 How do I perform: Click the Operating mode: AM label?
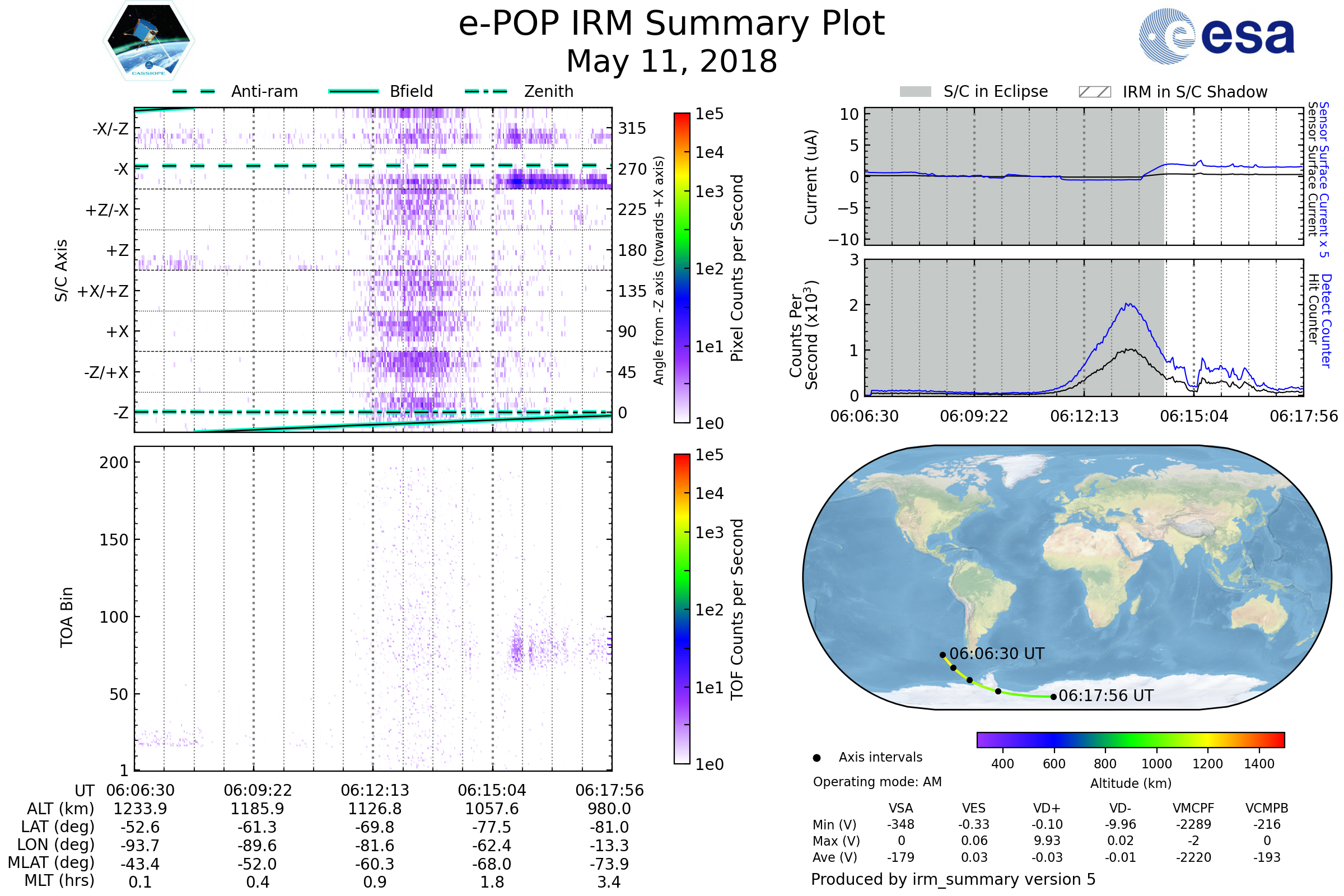tap(877, 782)
